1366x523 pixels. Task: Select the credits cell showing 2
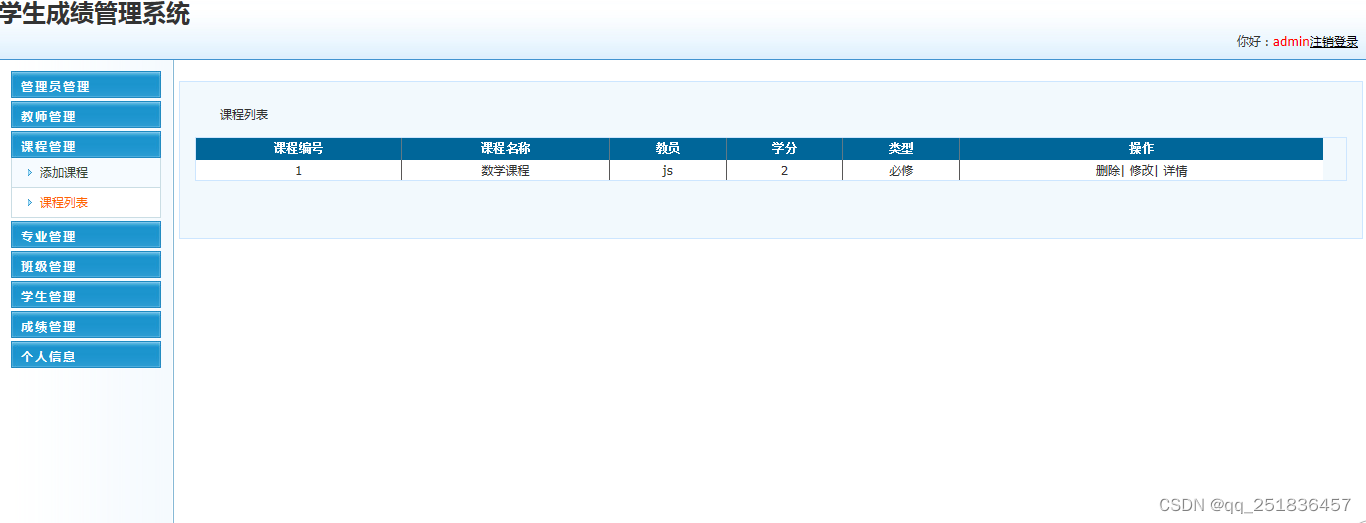784,171
